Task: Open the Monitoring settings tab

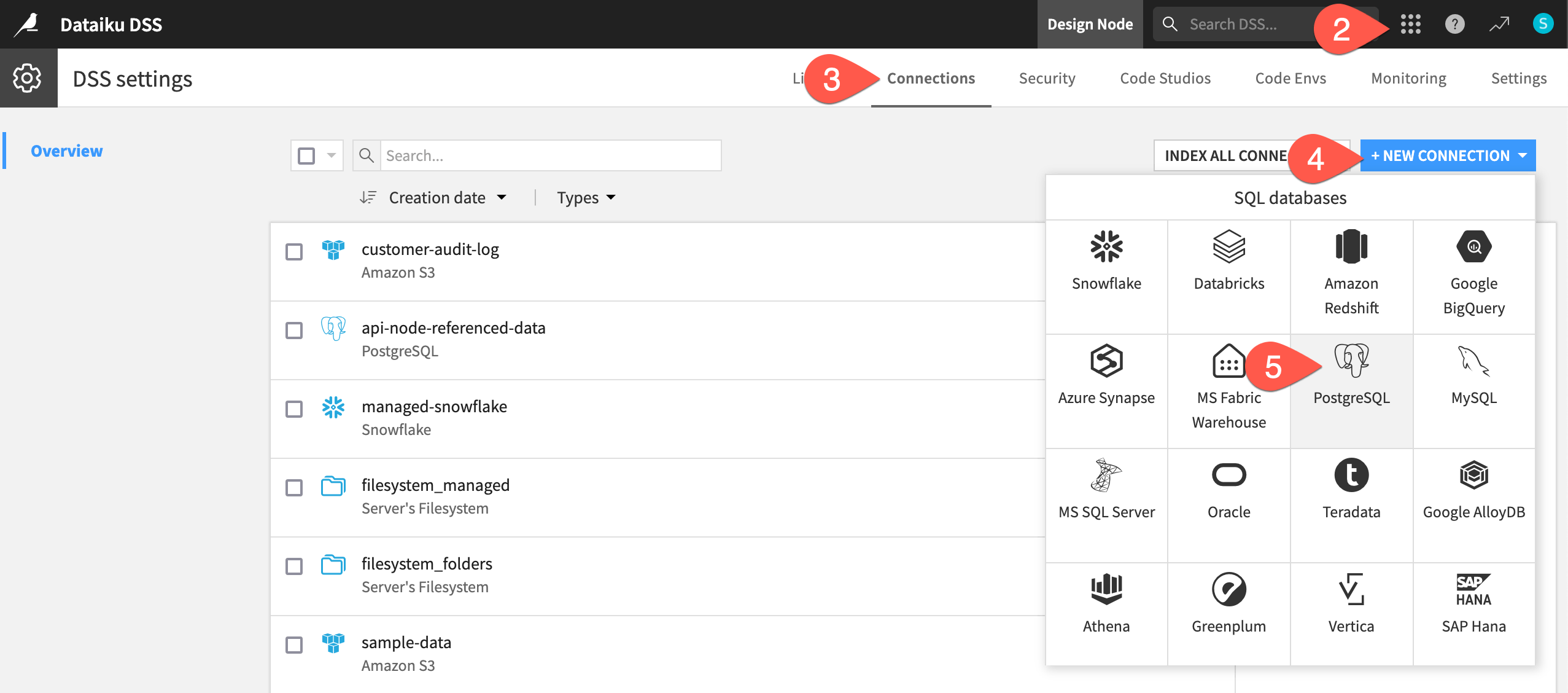Action: [1408, 78]
